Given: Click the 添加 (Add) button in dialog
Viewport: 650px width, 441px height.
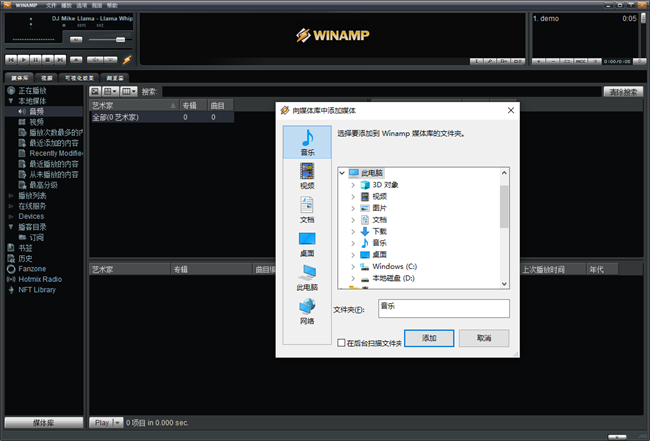Looking at the screenshot, I should tap(429, 338).
